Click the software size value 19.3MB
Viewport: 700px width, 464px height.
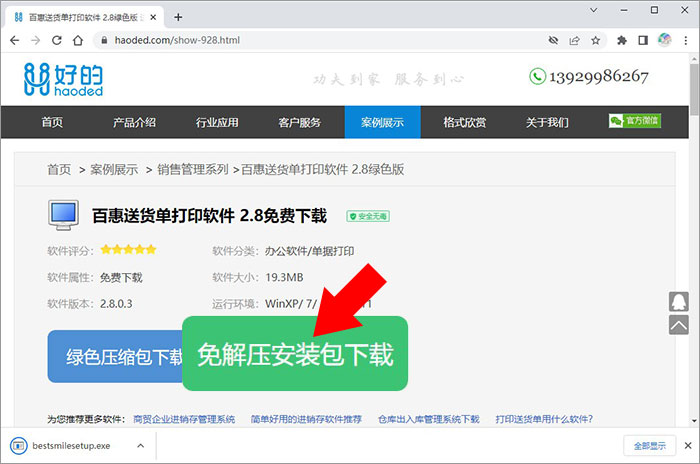[x=284, y=277]
